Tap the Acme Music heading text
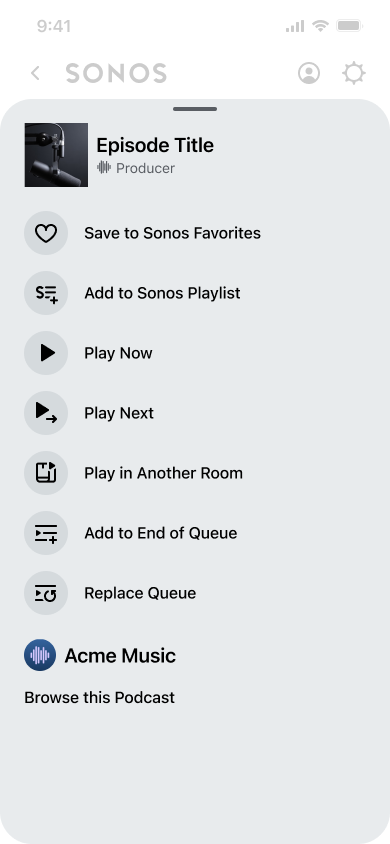The height and width of the screenshot is (844, 390). (120, 656)
